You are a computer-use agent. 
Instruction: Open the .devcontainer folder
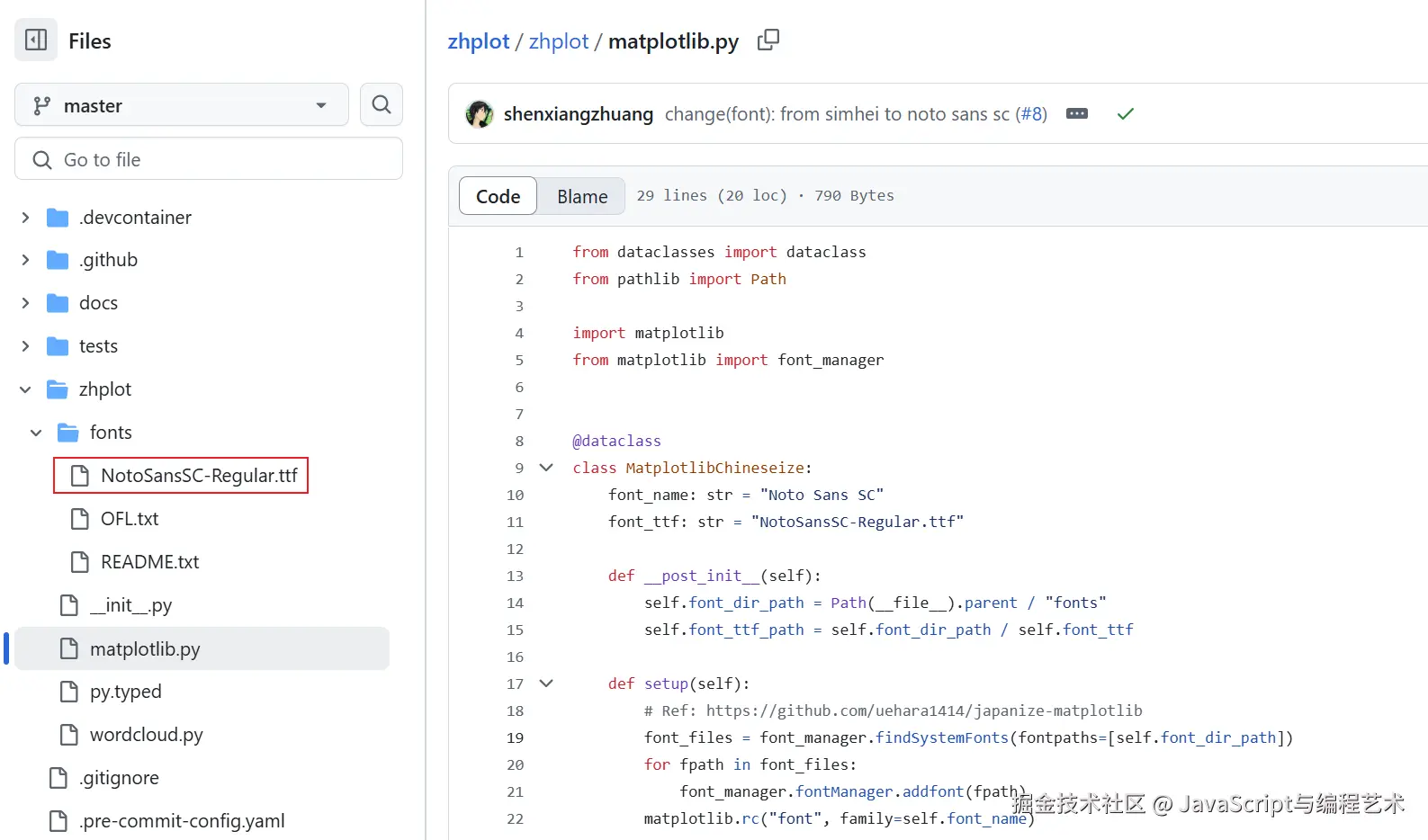tap(135, 218)
